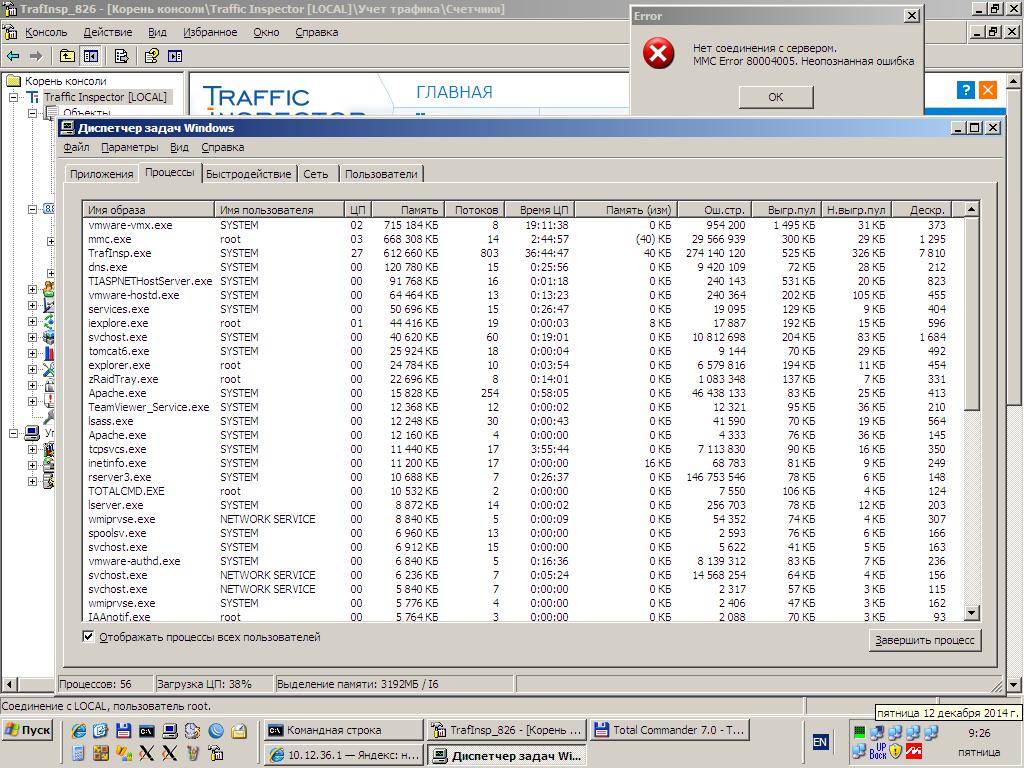Switch to the Пользователи tab
Image resolution: width=1024 pixels, height=768 pixels.
(x=381, y=174)
